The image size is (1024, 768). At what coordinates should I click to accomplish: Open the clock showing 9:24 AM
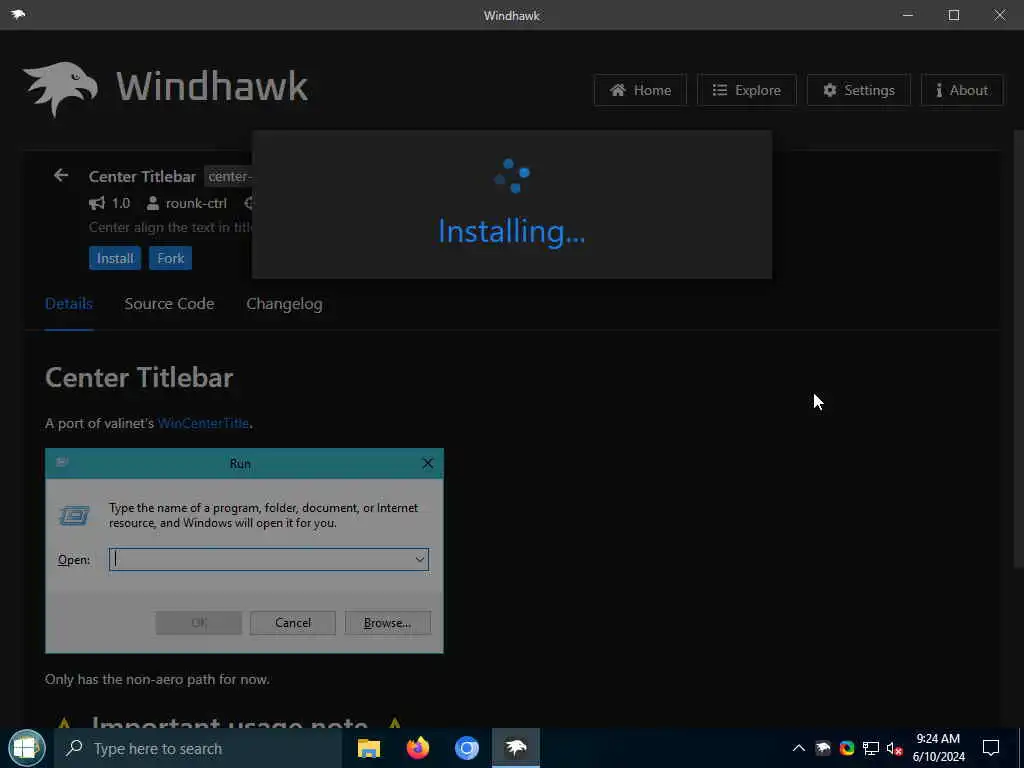point(938,748)
